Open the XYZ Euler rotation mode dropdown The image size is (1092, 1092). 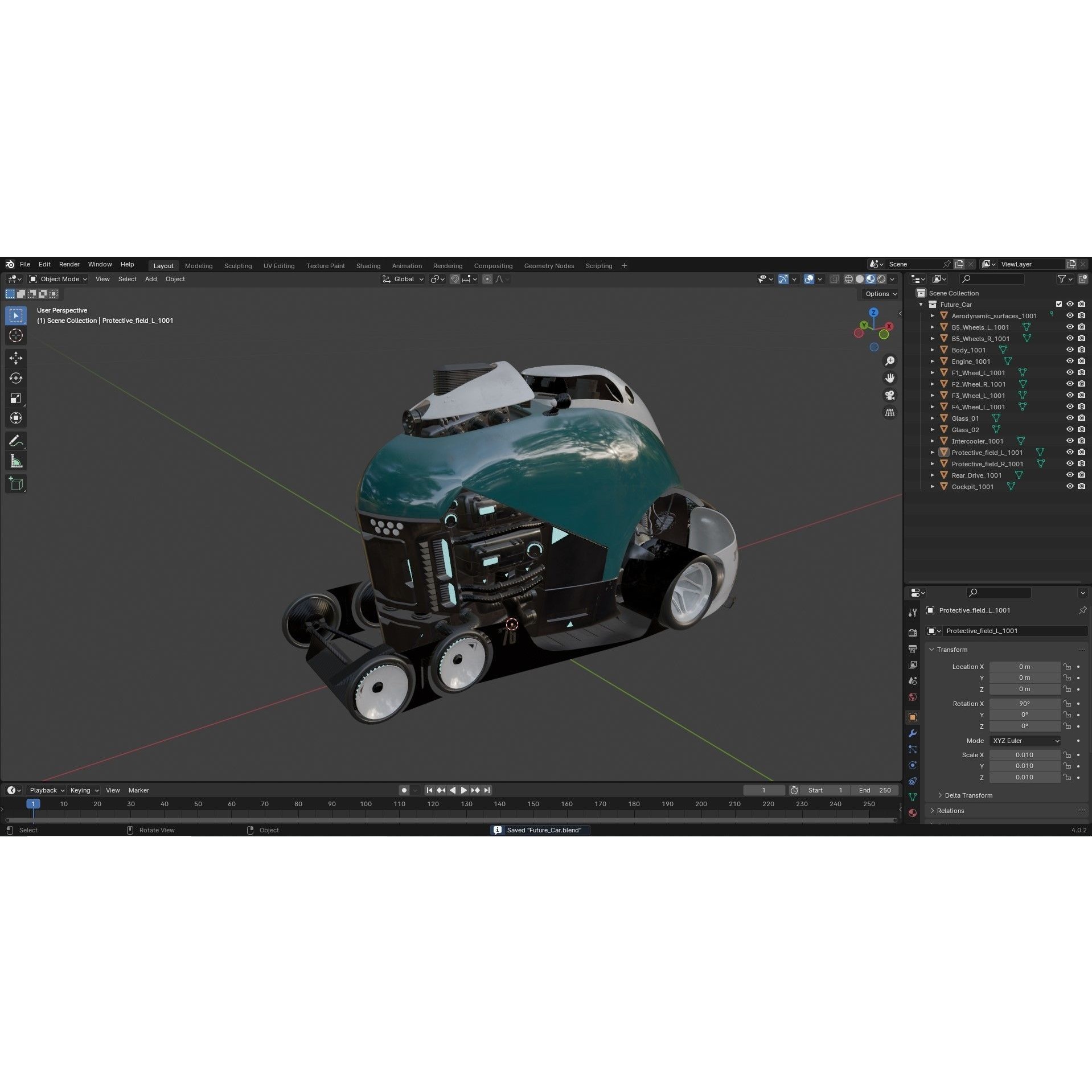[x=1024, y=741]
